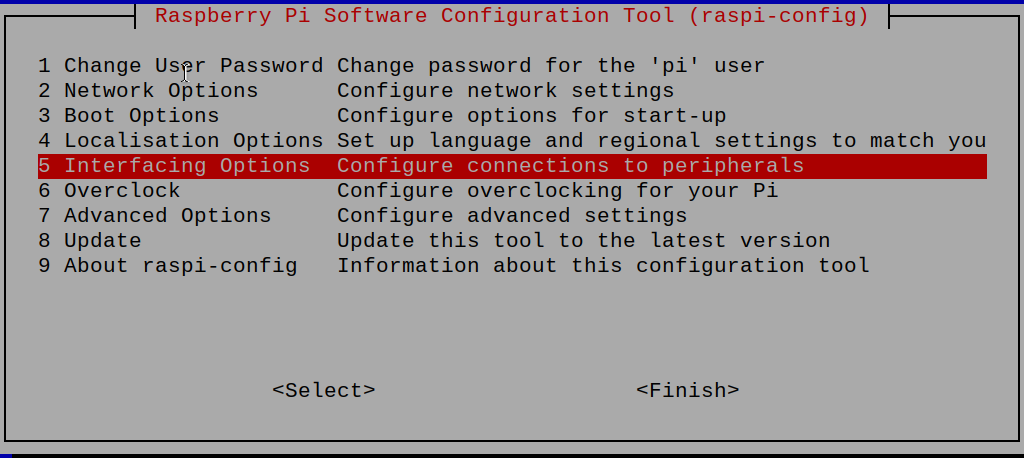1024x458 pixels.
Task: Click 'Configure advanced settings' description
Action: pos(512,216)
